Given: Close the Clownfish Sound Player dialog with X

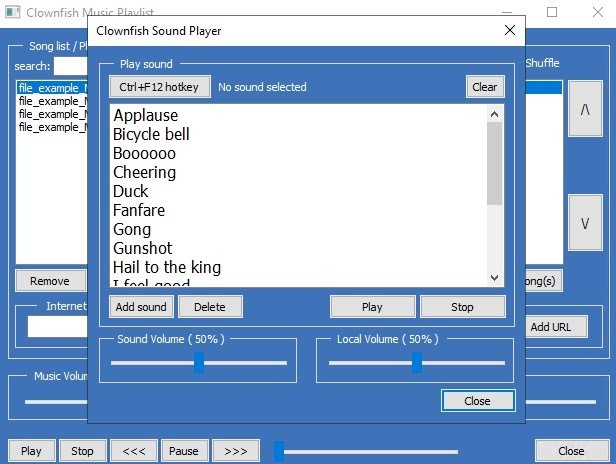Looking at the screenshot, I should (x=510, y=30).
